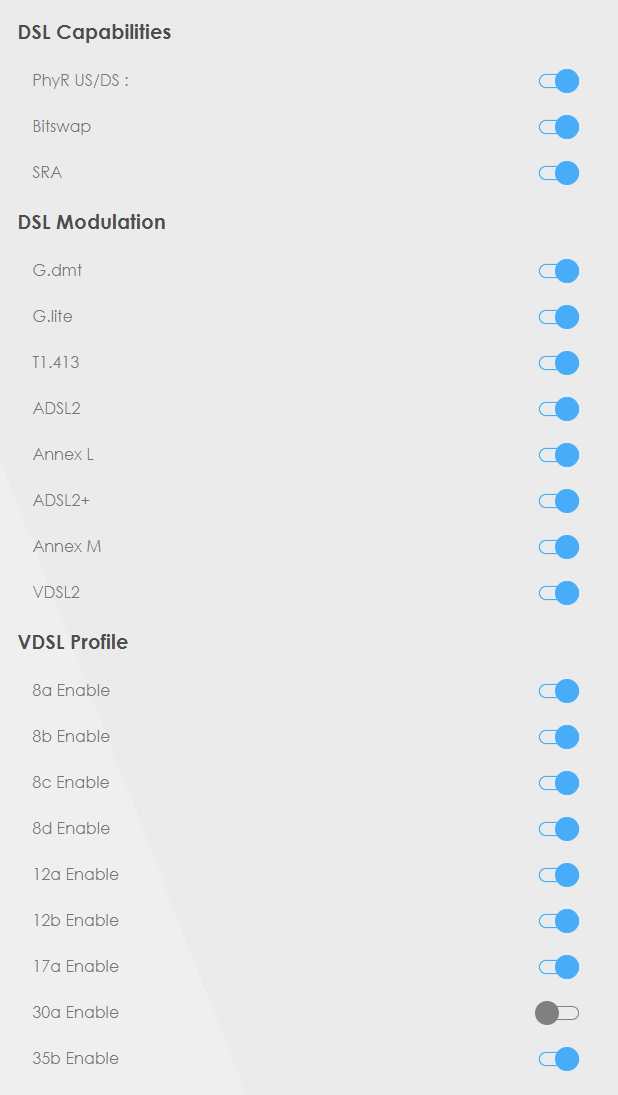Toggle the PhyR US/DS switch
The height and width of the screenshot is (1095, 618).
pyautogui.click(x=559, y=81)
